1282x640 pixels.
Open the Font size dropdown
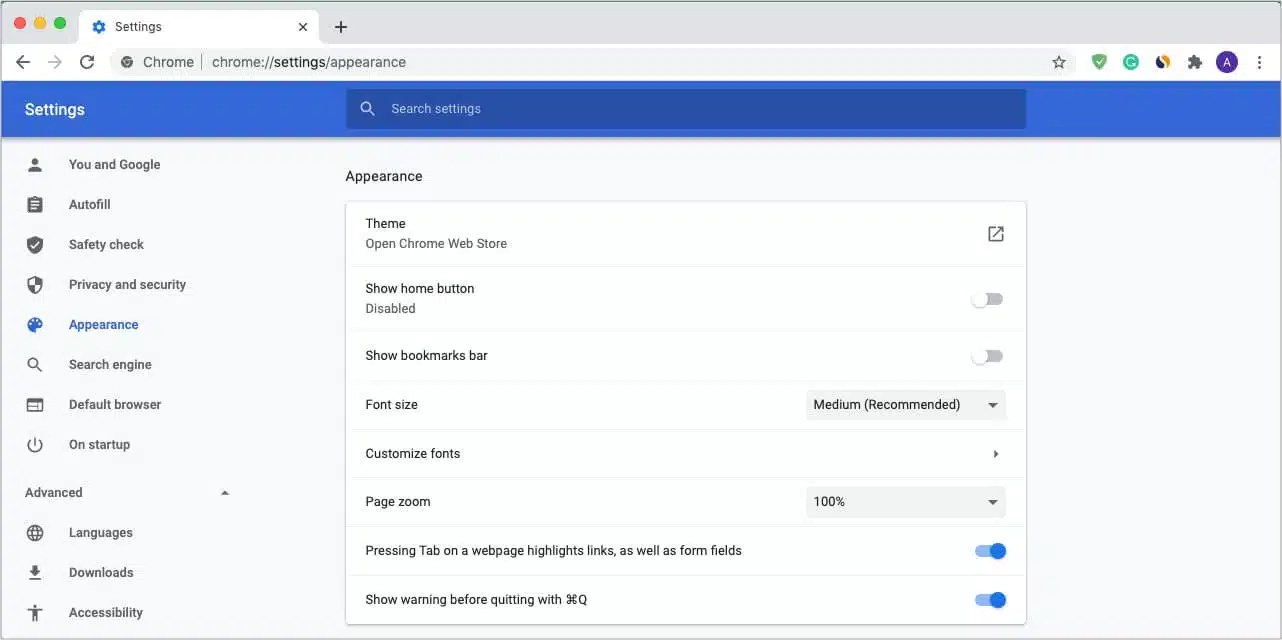click(x=905, y=405)
